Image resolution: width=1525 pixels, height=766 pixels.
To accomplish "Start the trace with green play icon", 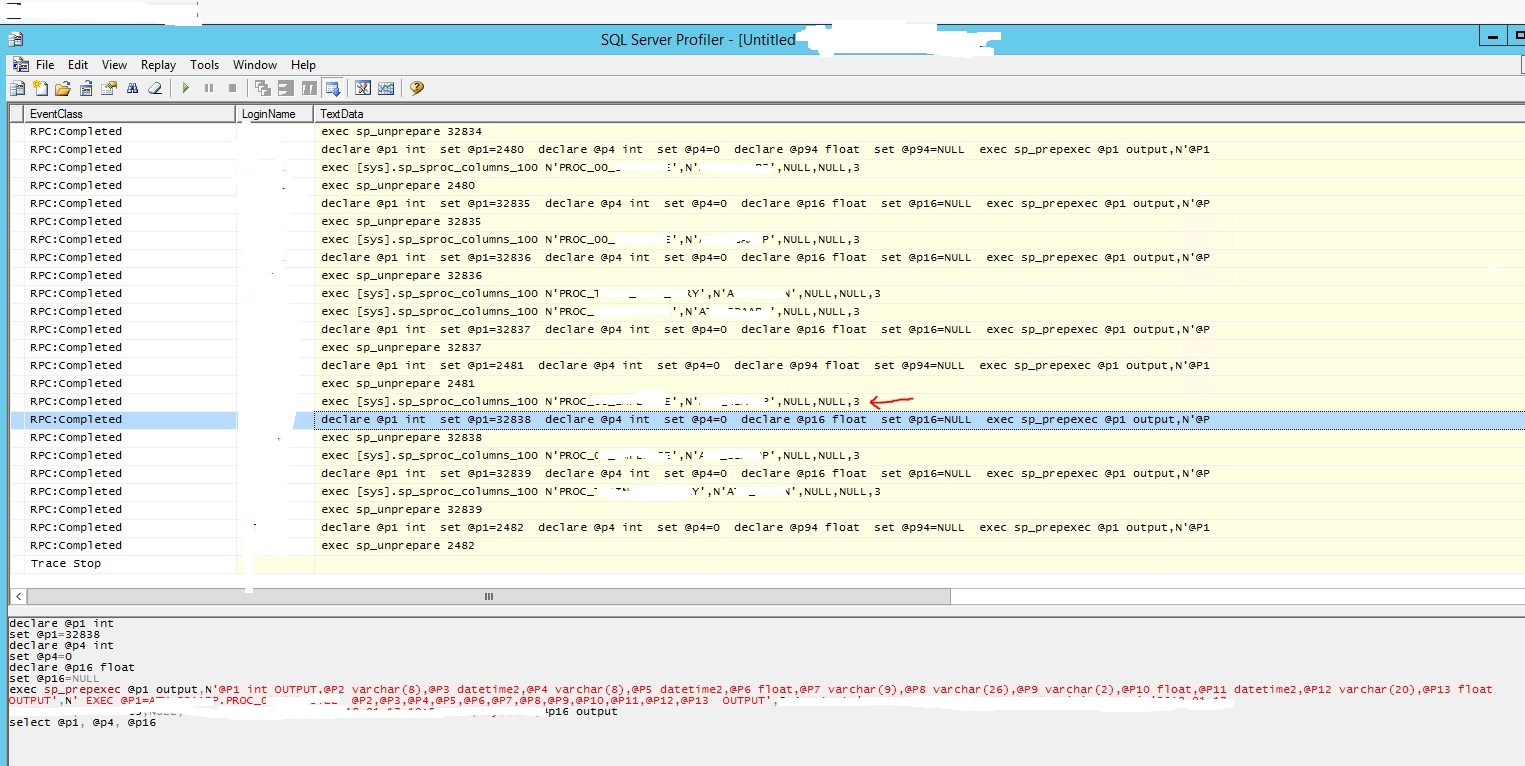I will point(186,88).
